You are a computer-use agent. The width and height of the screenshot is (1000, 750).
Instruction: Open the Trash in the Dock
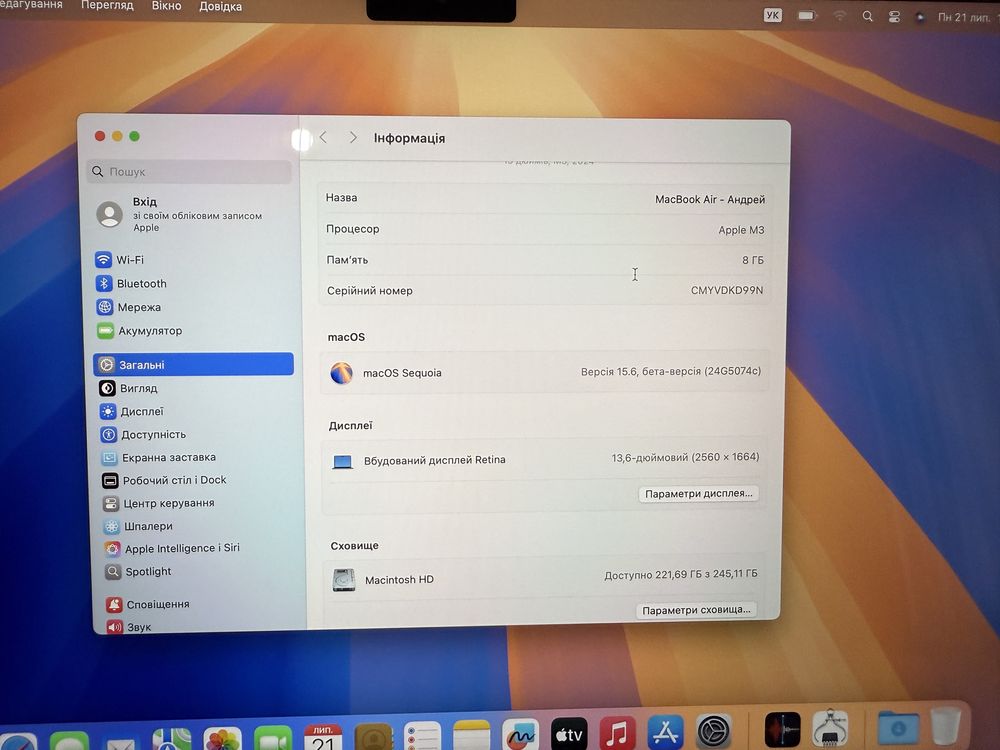(x=946, y=726)
